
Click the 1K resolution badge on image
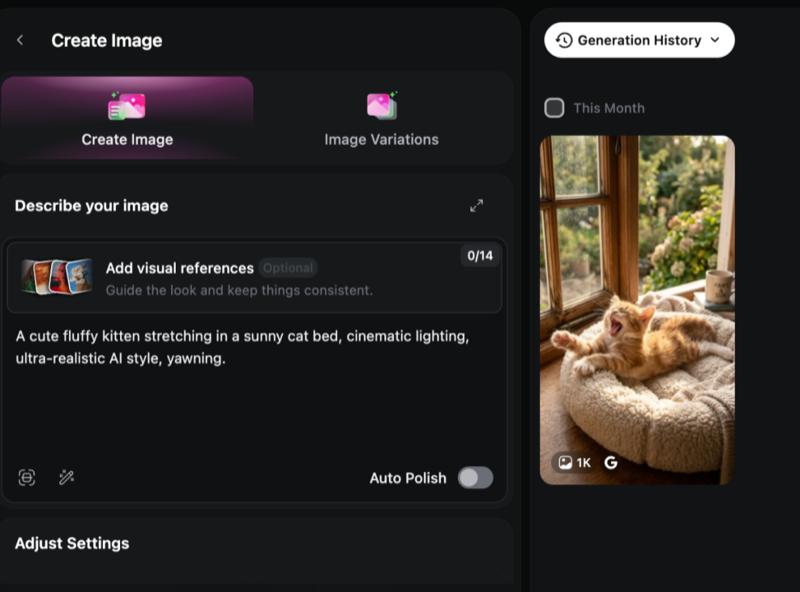574,463
